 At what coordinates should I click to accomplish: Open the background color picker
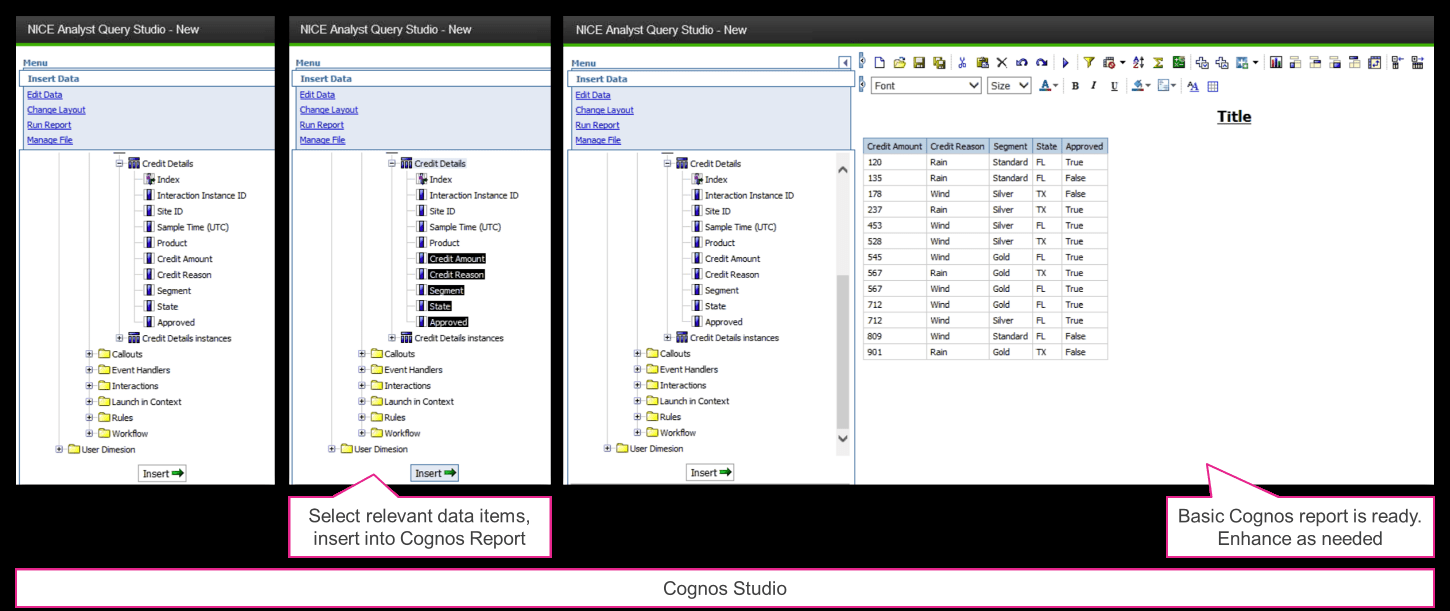click(1141, 86)
